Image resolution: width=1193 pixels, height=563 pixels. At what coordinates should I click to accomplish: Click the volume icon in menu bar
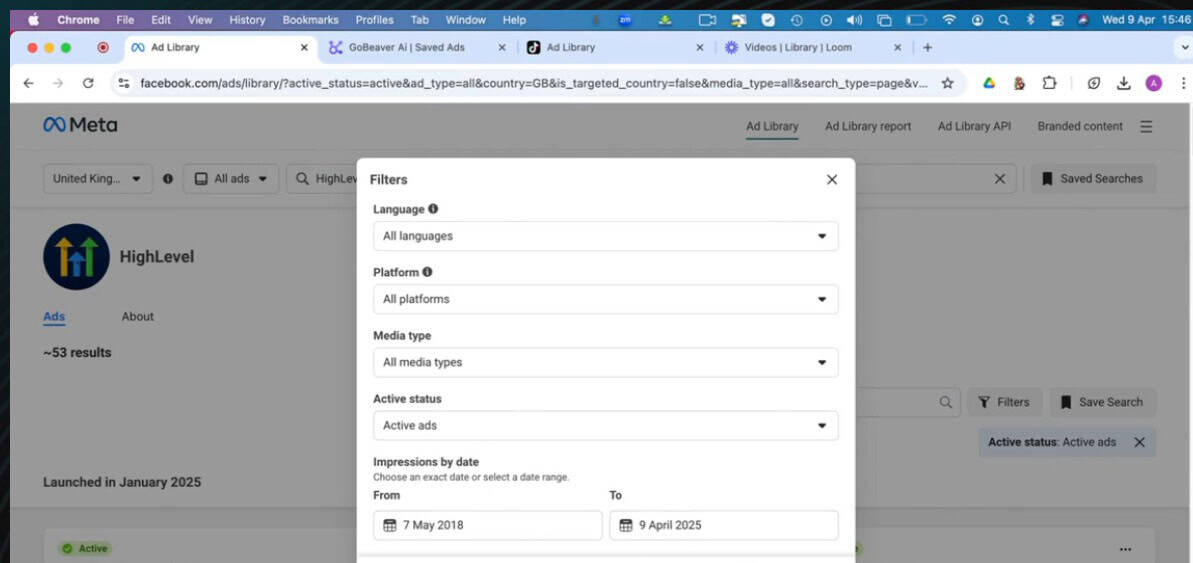point(854,20)
